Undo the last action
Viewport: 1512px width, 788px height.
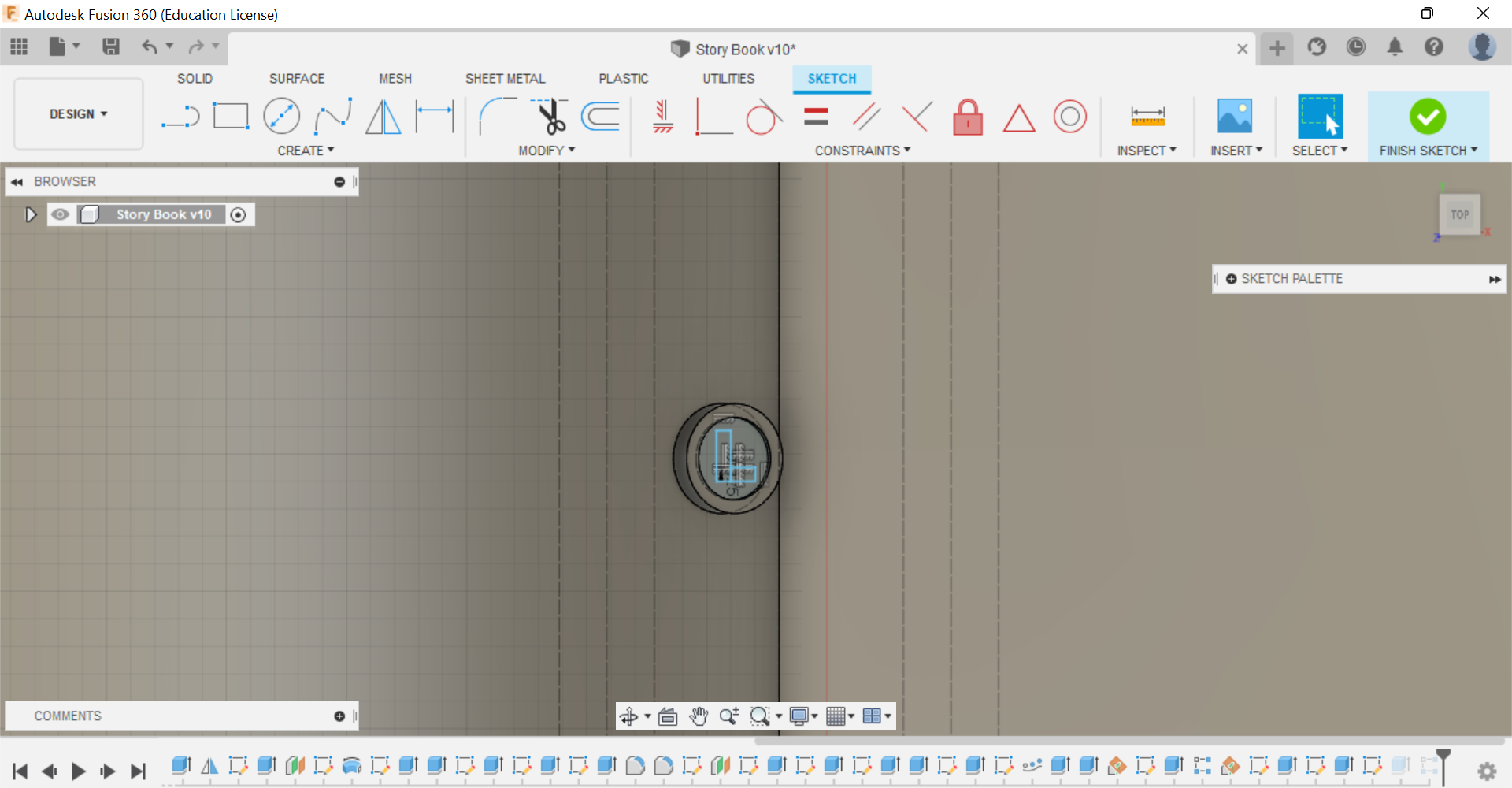[x=149, y=47]
